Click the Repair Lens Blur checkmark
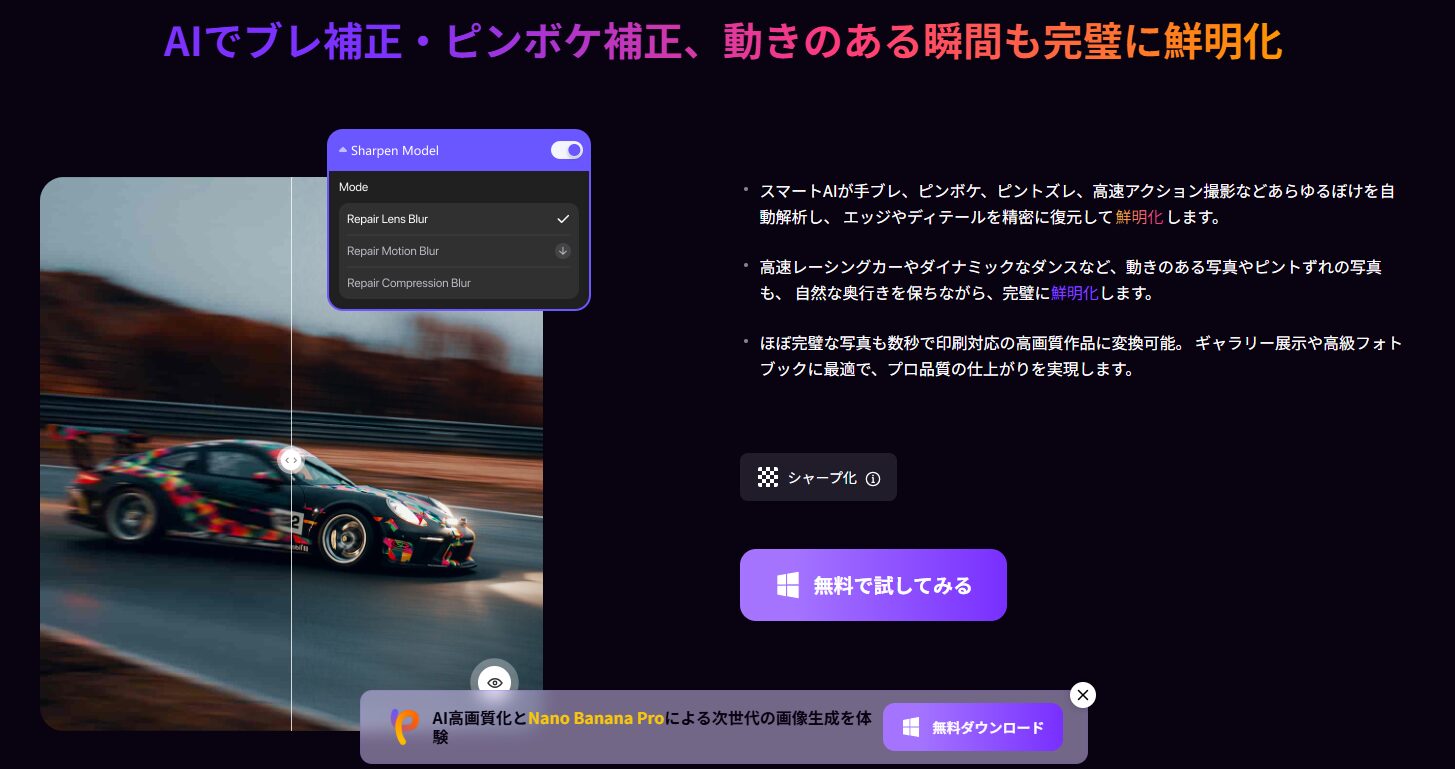 pyautogui.click(x=563, y=219)
